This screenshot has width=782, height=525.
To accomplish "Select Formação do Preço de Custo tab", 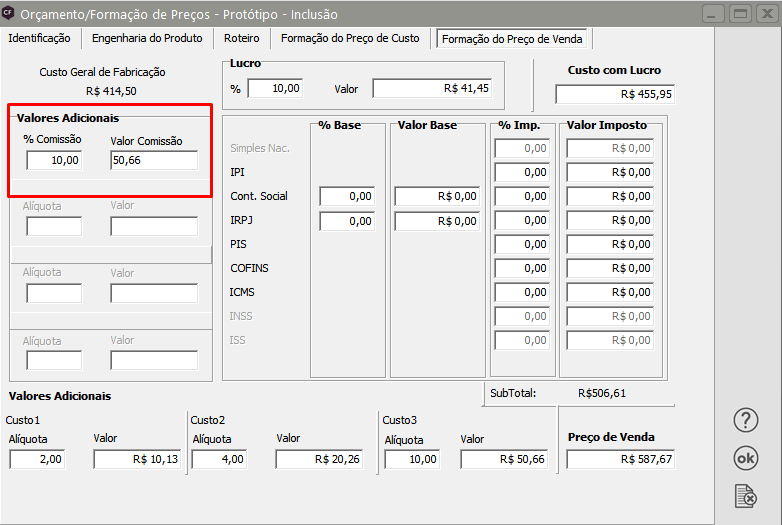I will coord(350,38).
